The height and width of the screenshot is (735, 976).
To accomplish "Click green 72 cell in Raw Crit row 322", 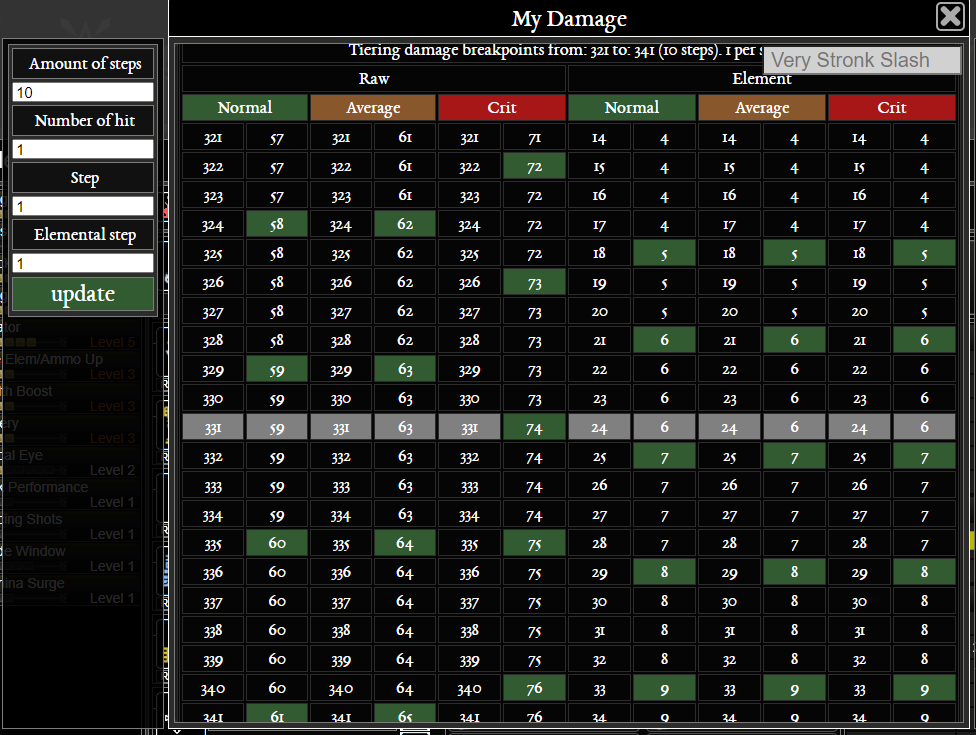I will tap(534, 167).
